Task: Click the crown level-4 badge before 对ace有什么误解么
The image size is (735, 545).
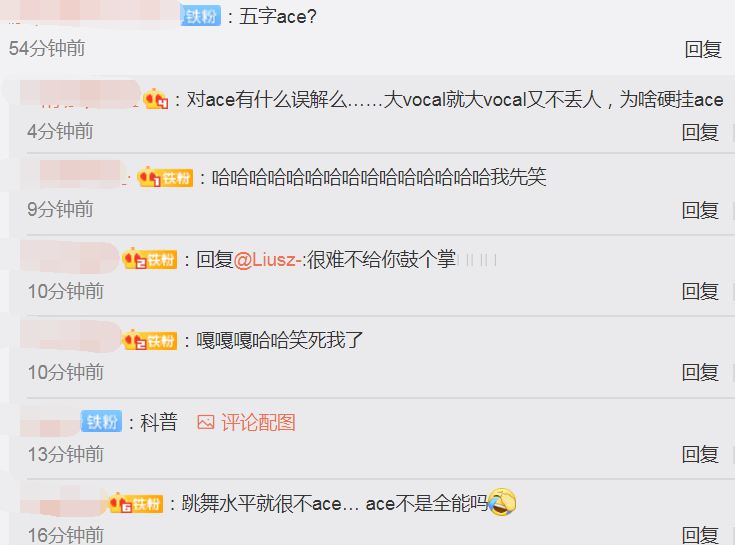Action: [x=155, y=99]
